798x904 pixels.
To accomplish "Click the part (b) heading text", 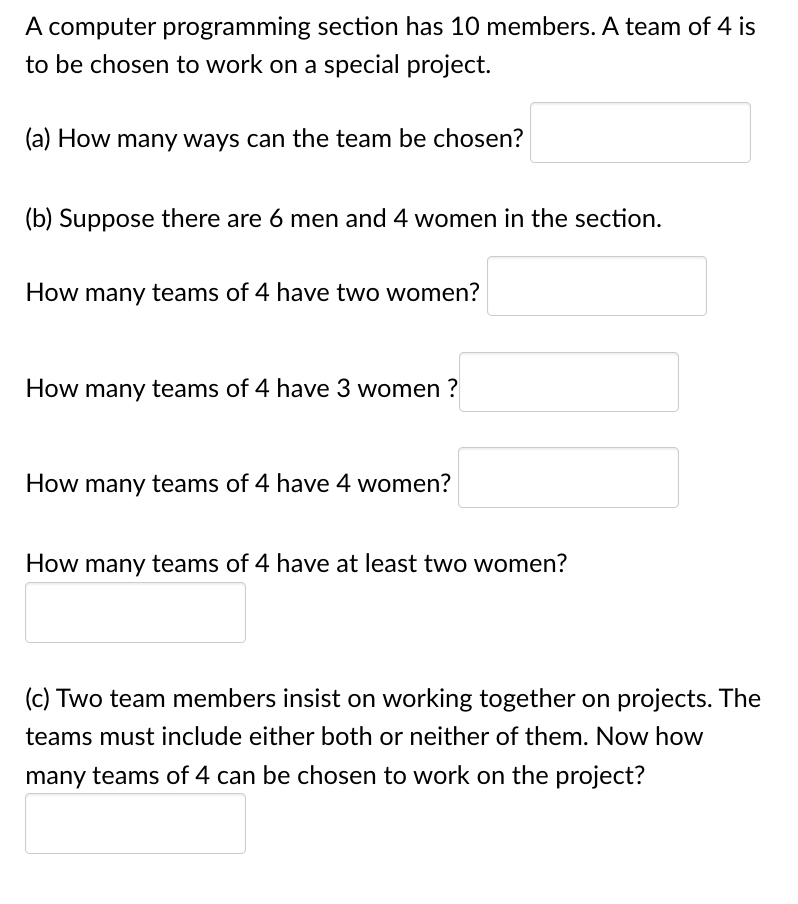I will click(342, 218).
